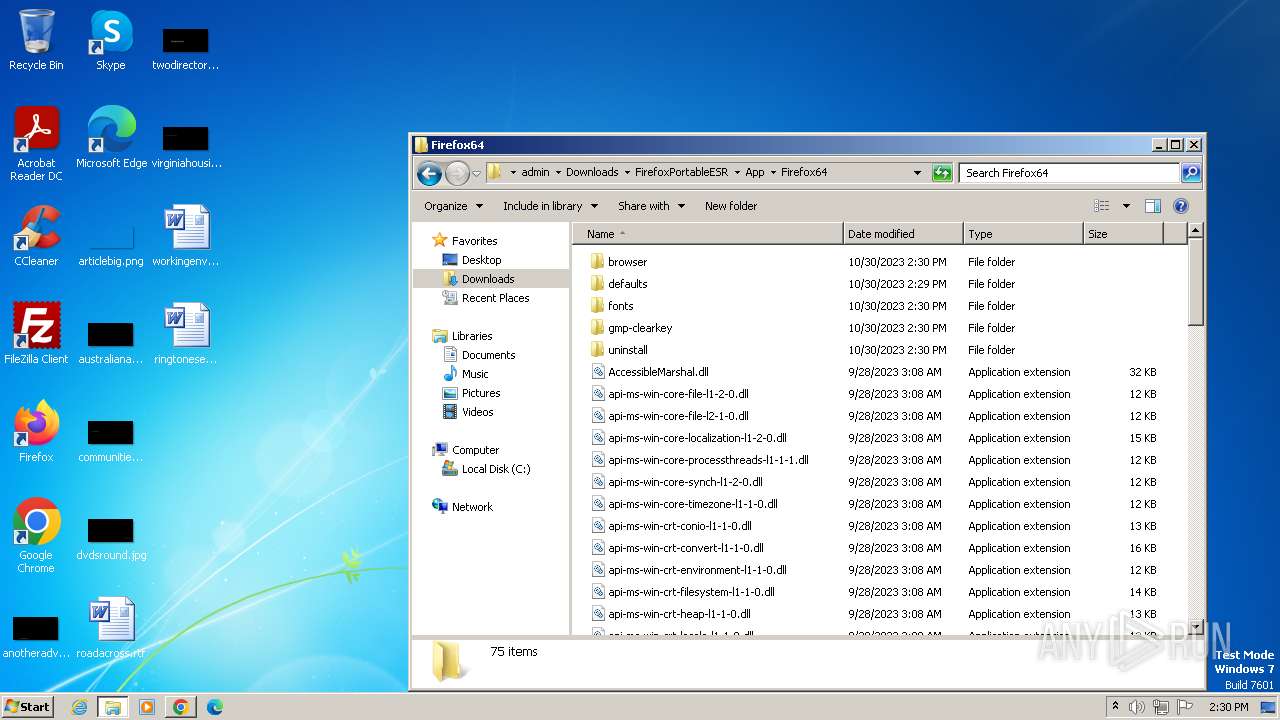Screen dimensions: 1280x720
Task: Open the Organize dropdown menu
Action: point(453,206)
